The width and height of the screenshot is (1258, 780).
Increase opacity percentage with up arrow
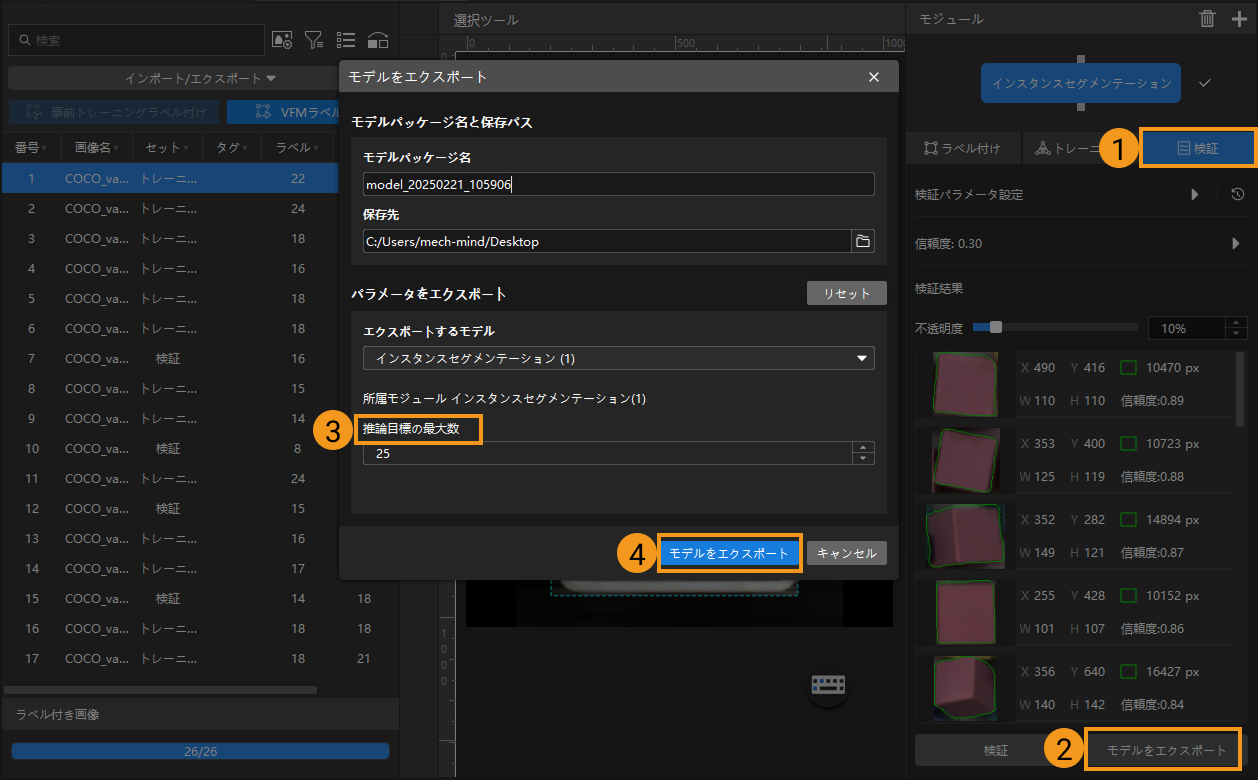coord(1237,322)
